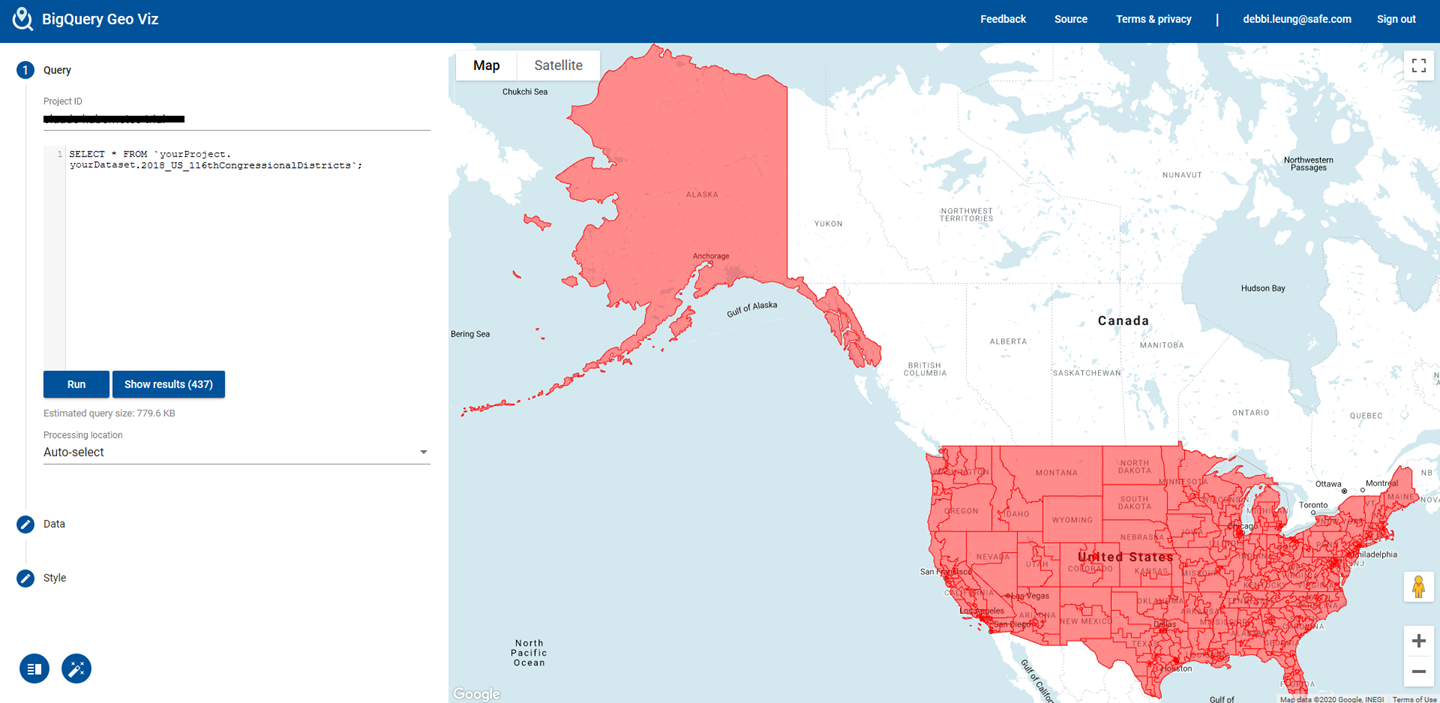Click the Northwest Territories label
Viewport: 1440px width, 703px height.
[x=967, y=215]
